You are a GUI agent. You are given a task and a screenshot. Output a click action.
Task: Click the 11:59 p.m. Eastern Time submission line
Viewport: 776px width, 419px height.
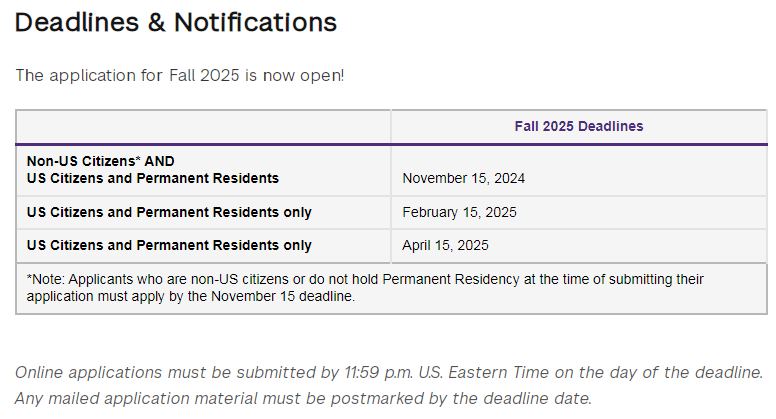389,372
